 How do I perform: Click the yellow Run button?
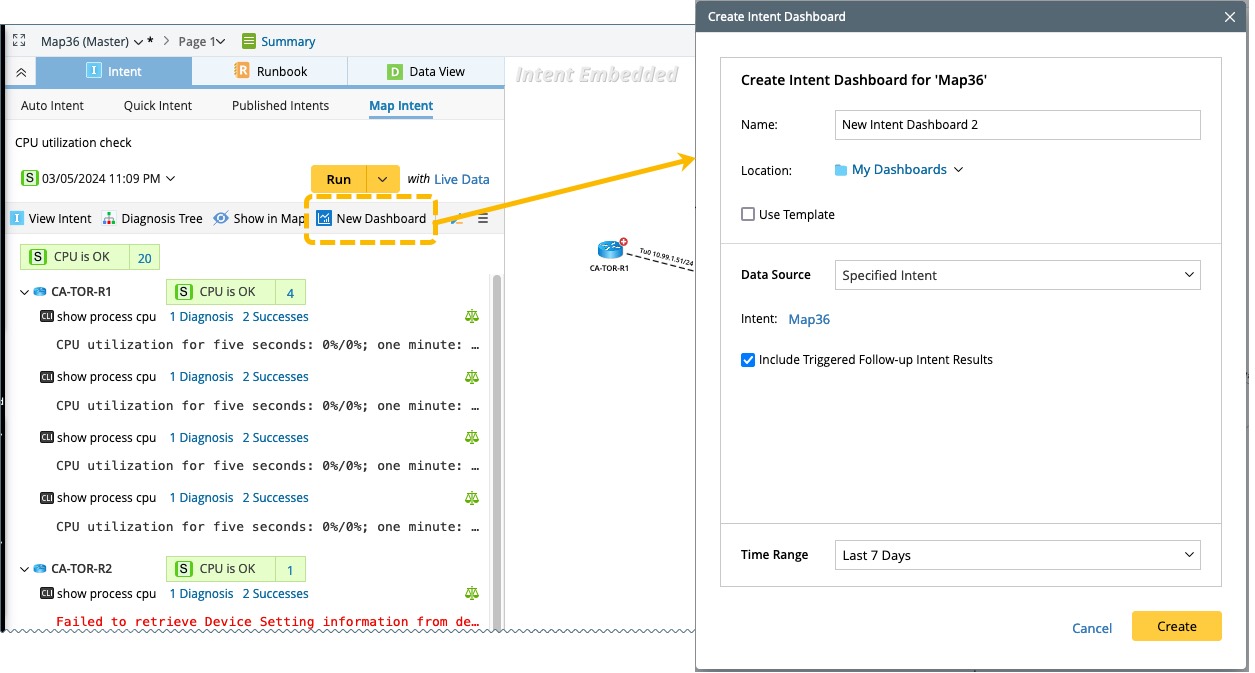coord(339,179)
